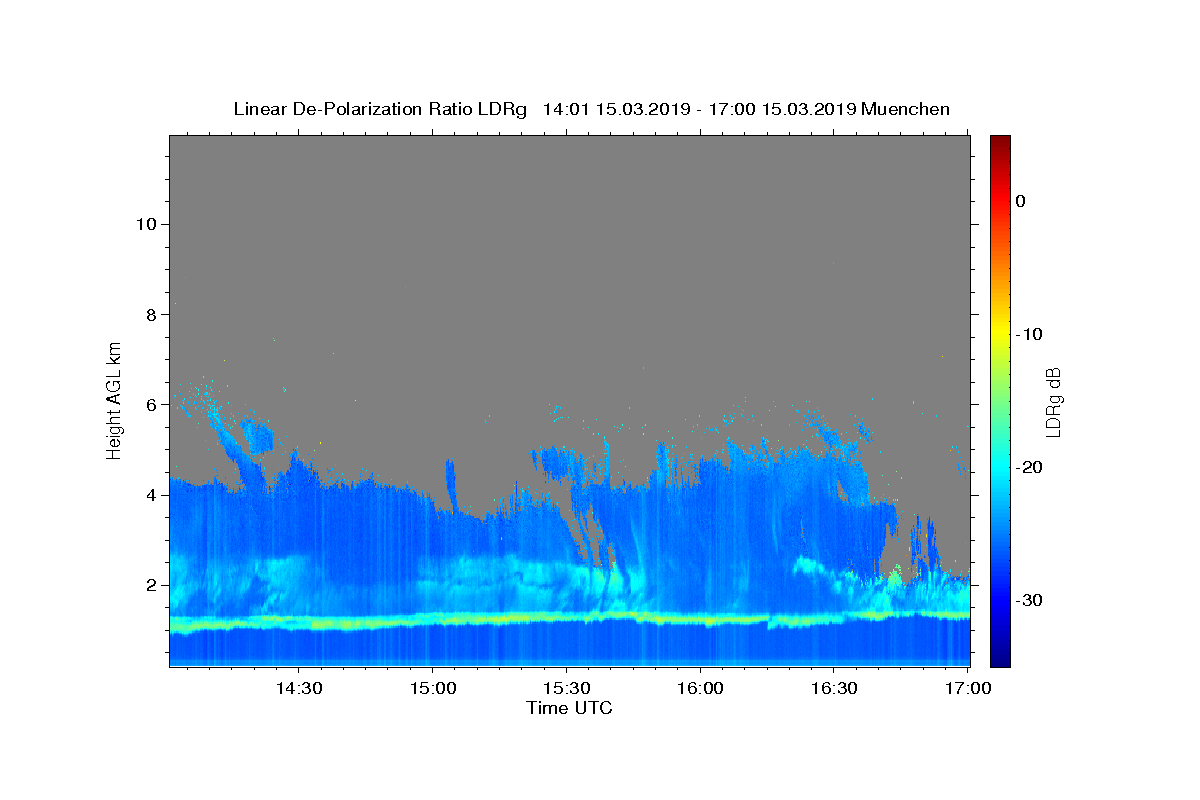
Task: Click the 16:00 time tick label
Action: point(700,689)
